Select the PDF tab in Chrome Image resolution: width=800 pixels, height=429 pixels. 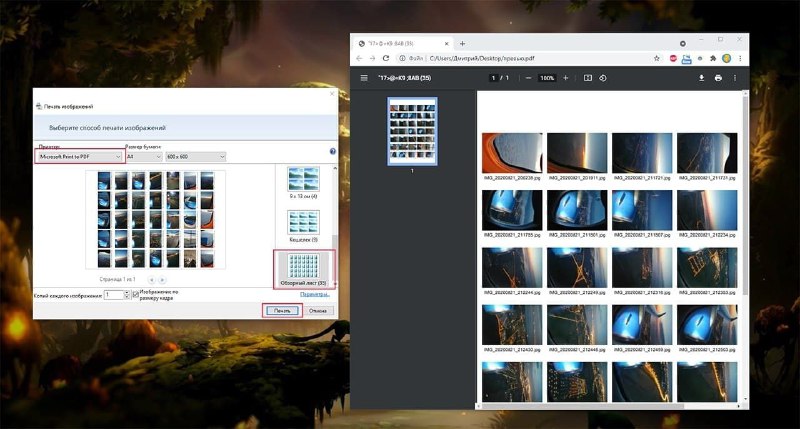(x=403, y=44)
